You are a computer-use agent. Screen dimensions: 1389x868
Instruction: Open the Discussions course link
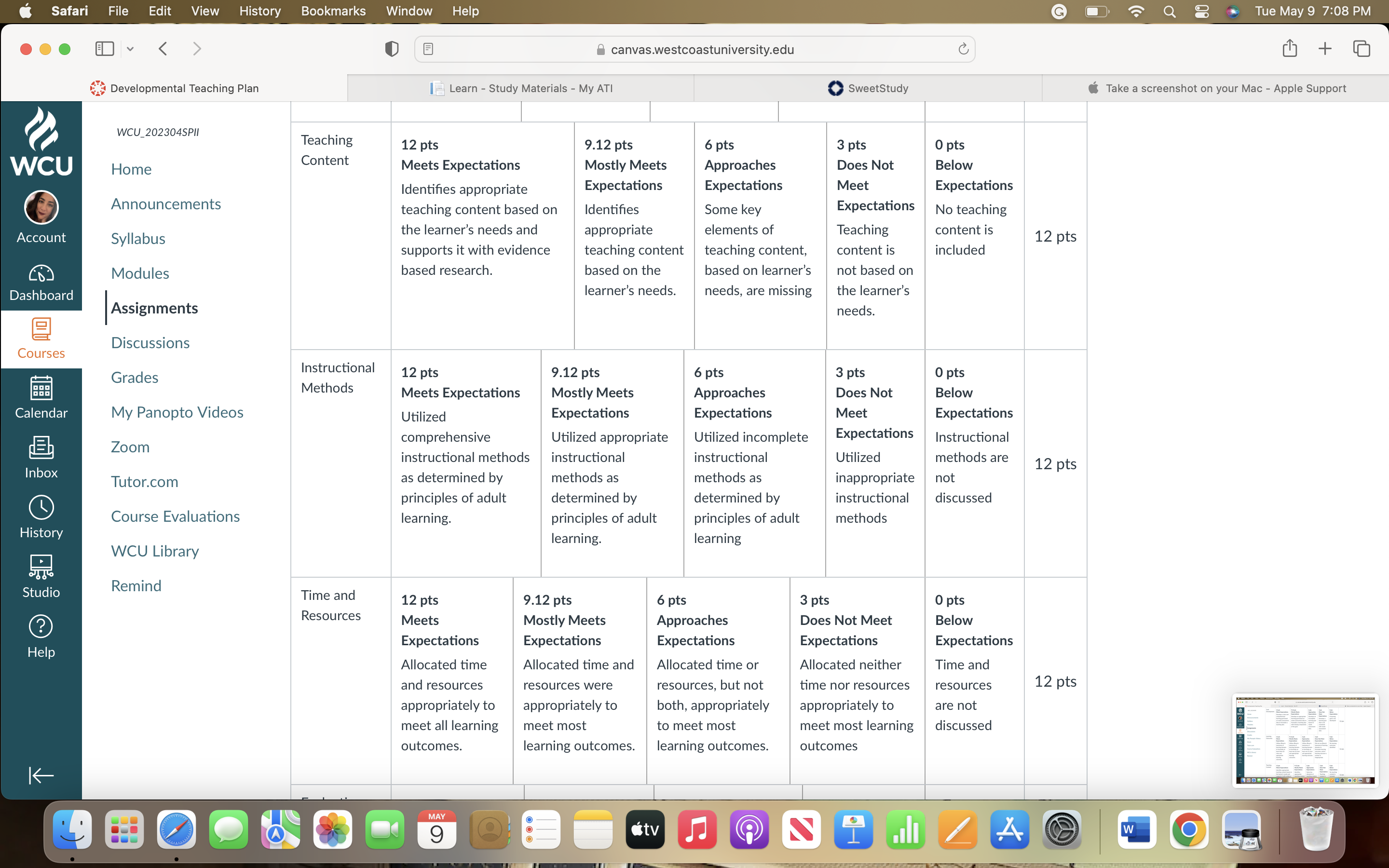[x=150, y=343]
